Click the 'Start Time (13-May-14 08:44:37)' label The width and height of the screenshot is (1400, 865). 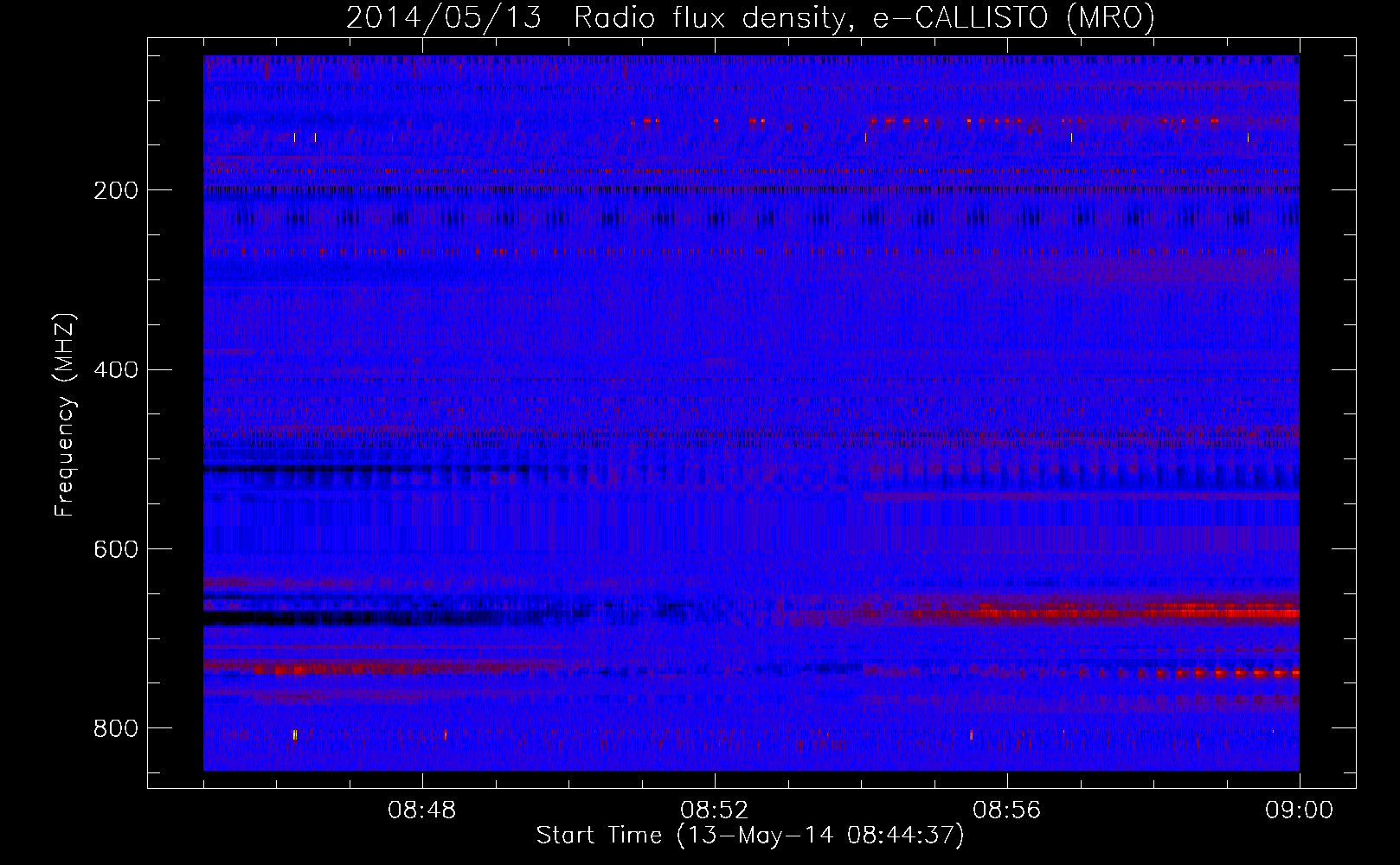pyautogui.click(x=750, y=836)
